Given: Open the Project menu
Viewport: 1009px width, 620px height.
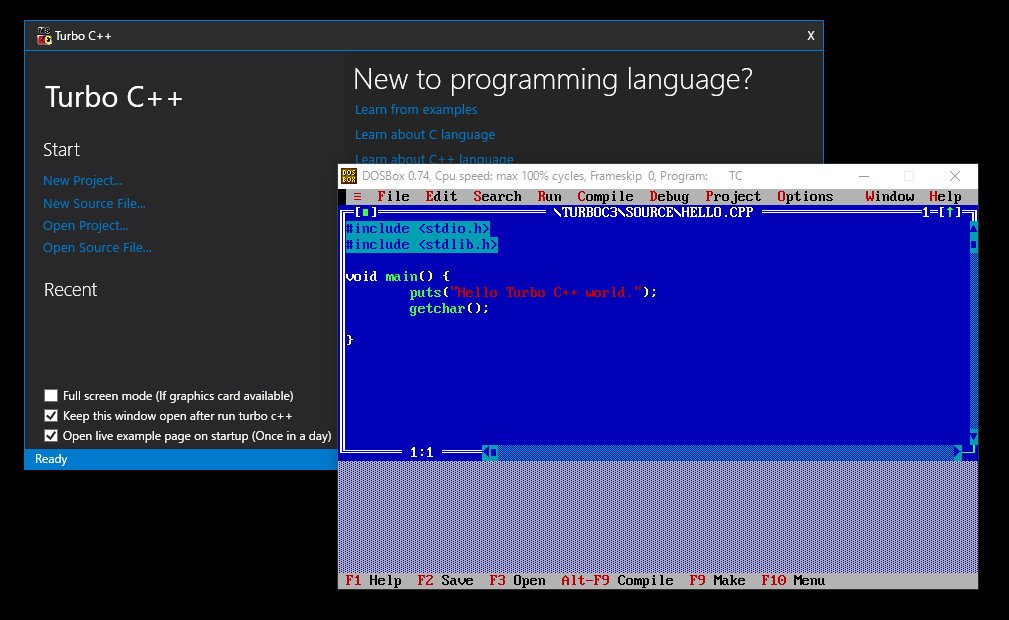Looking at the screenshot, I should (x=733, y=196).
